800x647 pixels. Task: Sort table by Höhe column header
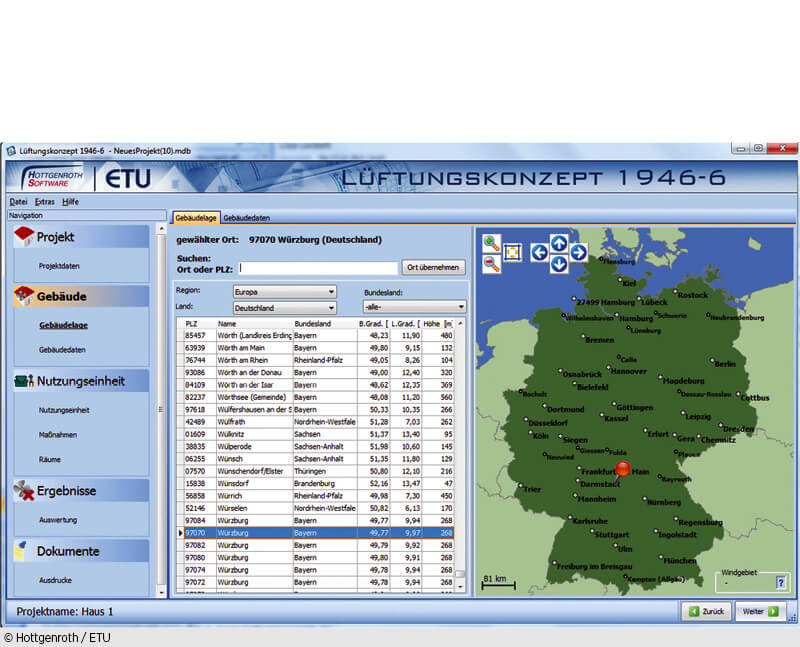pos(438,324)
